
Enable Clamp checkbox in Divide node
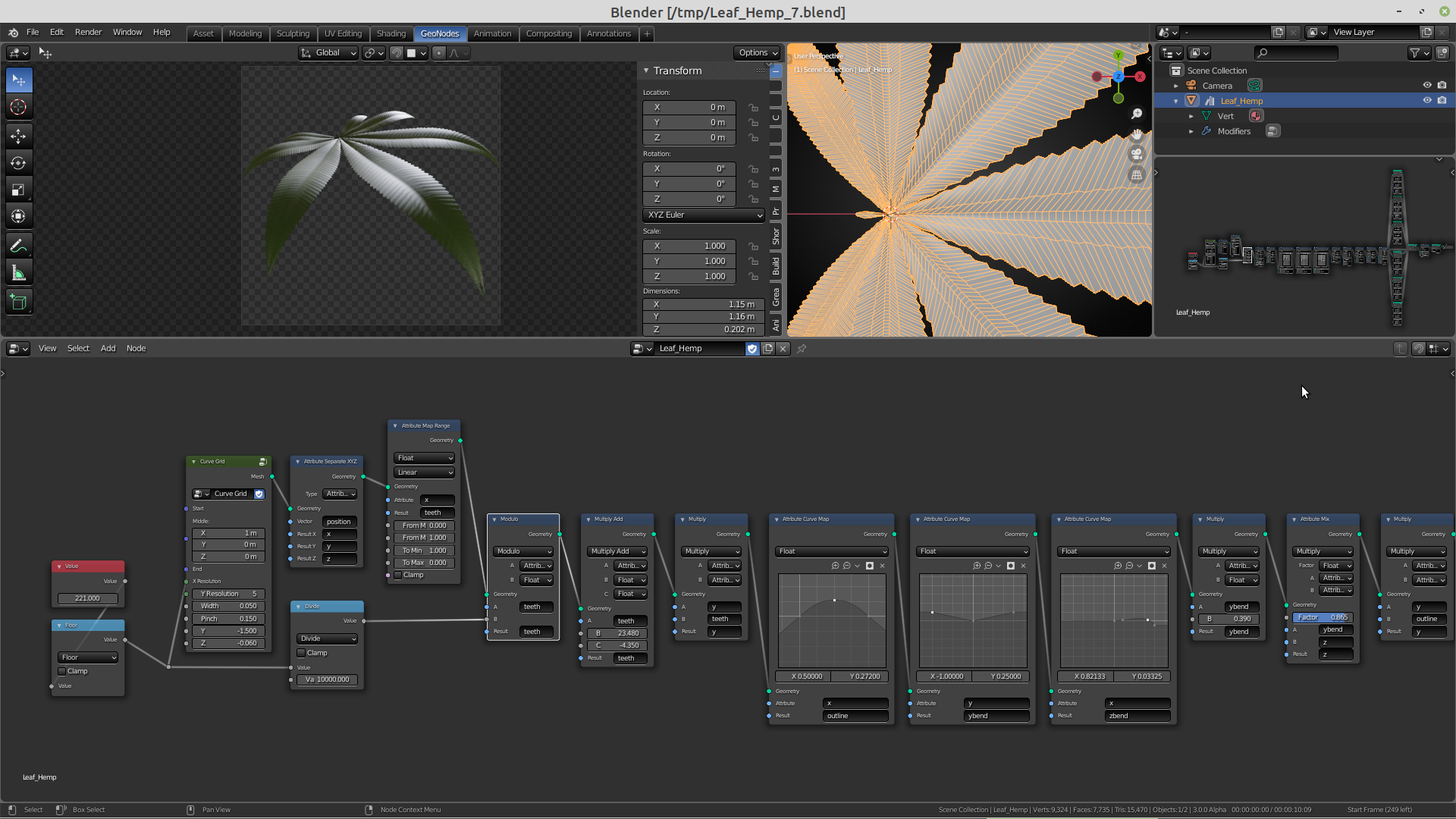pyautogui.click(x=301, y=653)
